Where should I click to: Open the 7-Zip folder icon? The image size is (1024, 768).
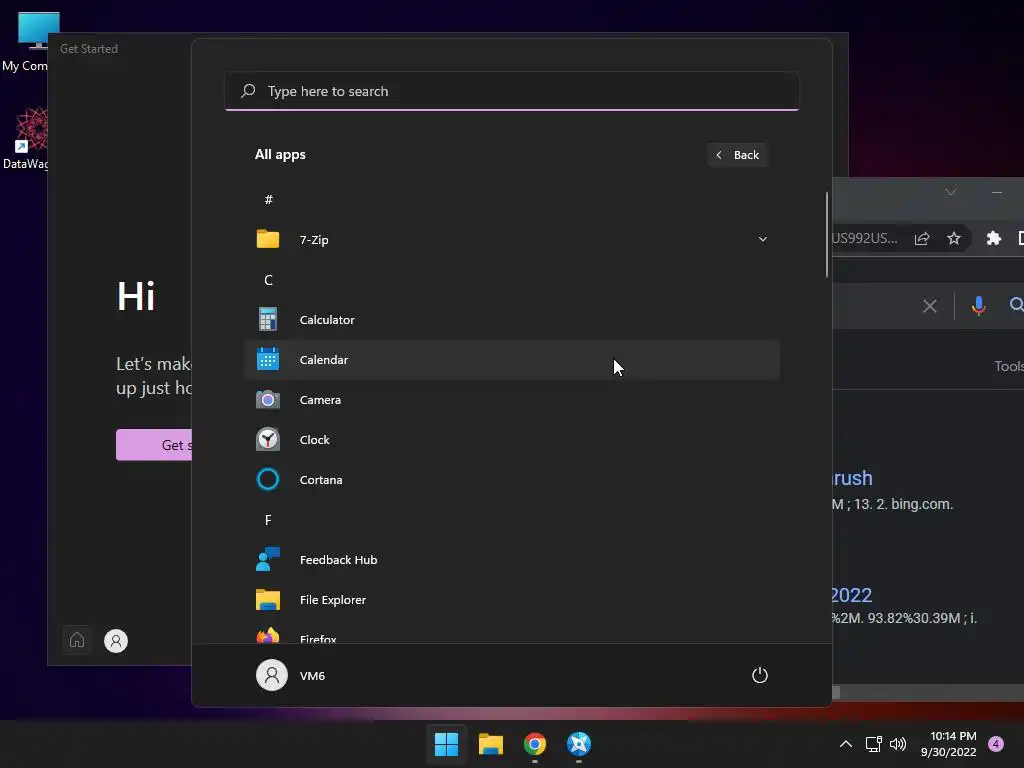268,240
